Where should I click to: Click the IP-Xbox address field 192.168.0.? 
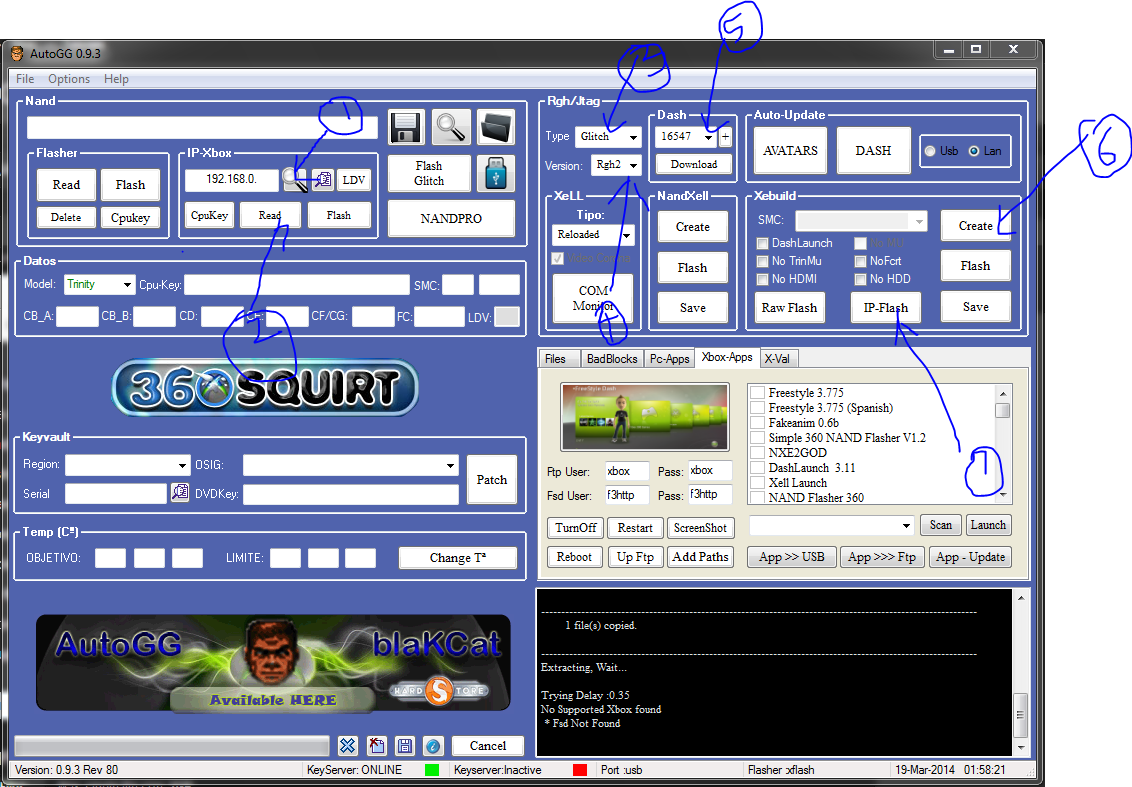[x=232, y=179]
